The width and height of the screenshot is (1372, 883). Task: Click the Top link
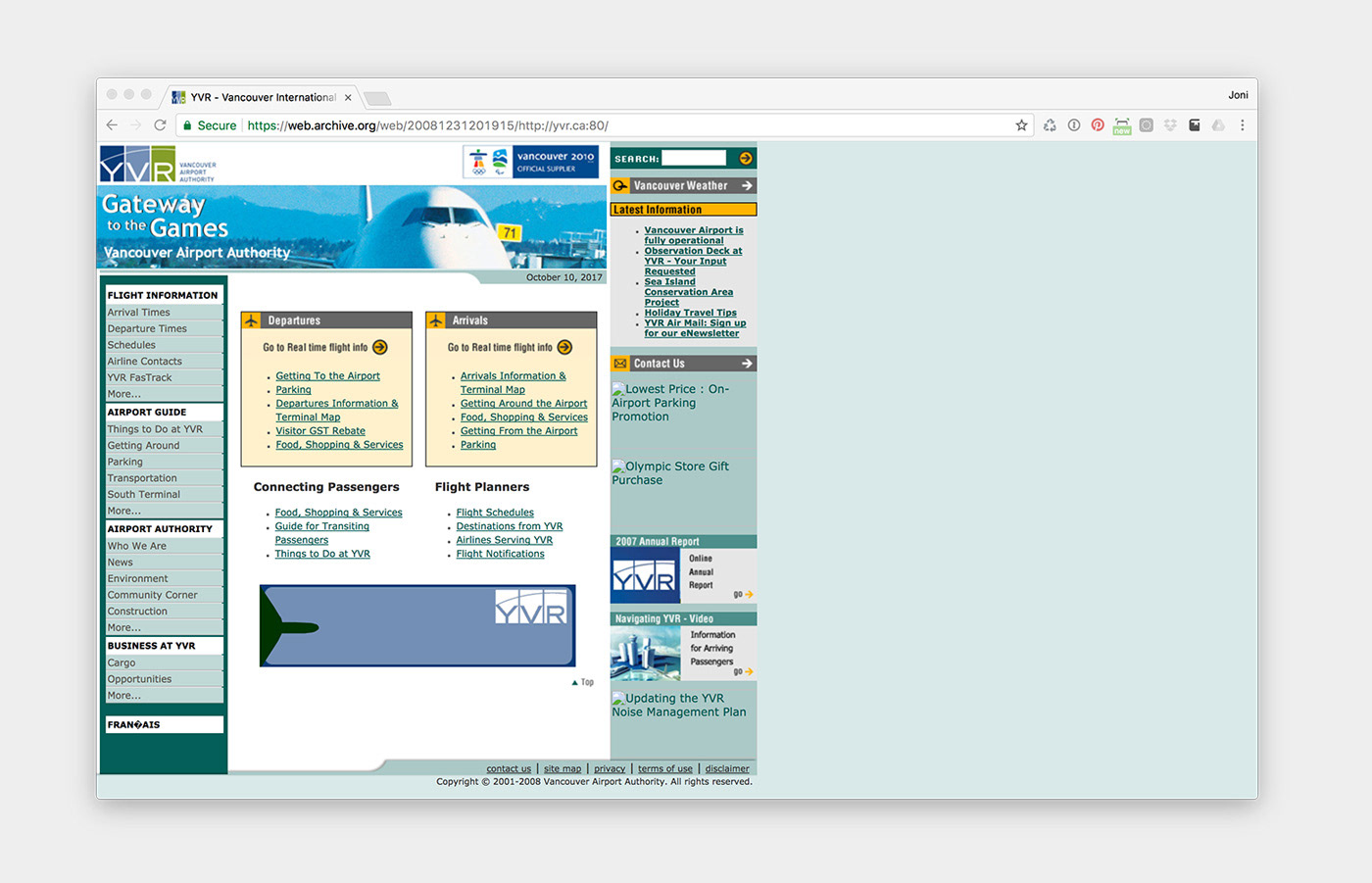pyautogui.click(x=583, y=682)
